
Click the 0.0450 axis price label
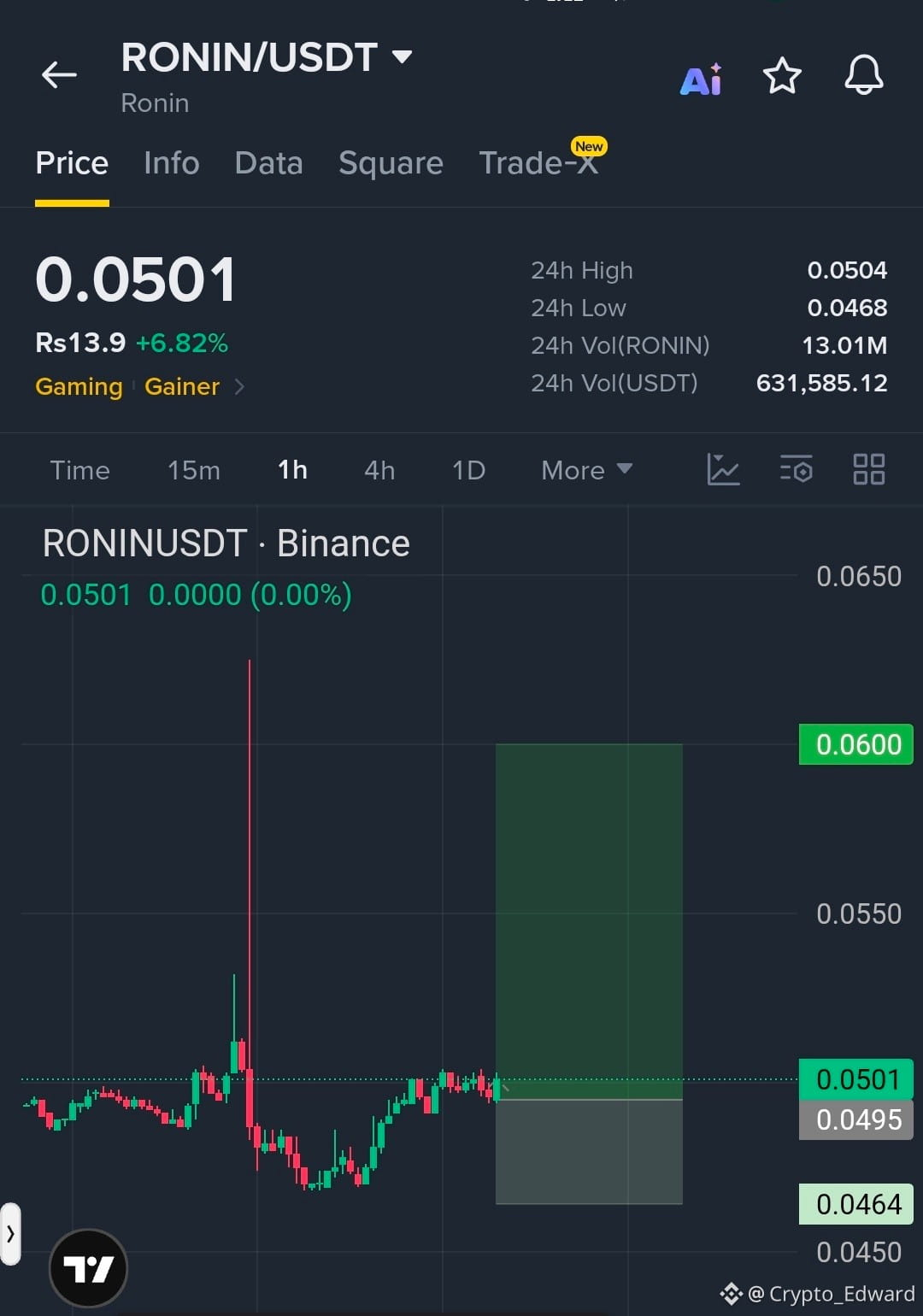[x=859, y=1252]
